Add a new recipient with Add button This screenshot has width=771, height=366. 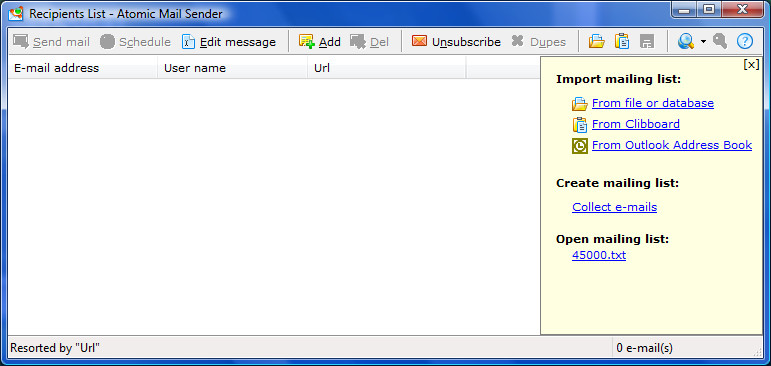click(x=320, y=42)
